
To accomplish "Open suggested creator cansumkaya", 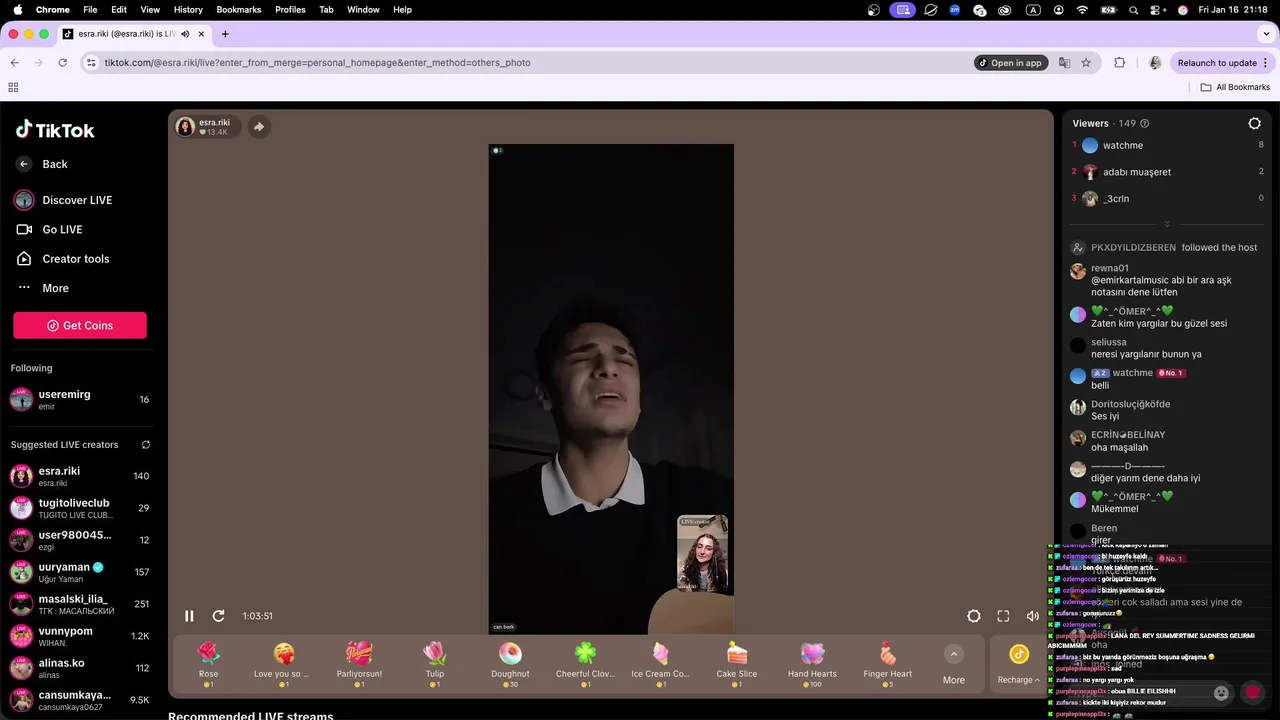I will click(x=80, y=700).
